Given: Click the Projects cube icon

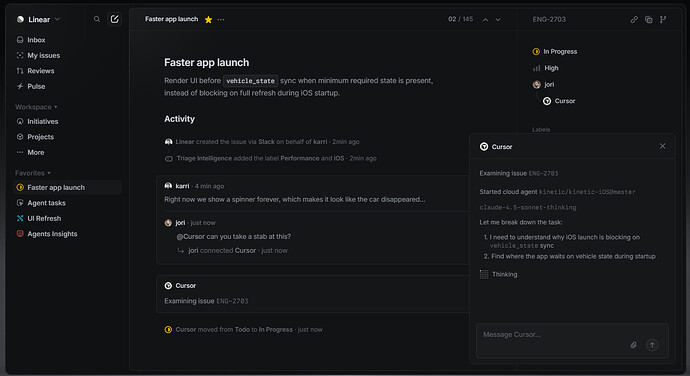Looking at the screenshot, I should pyautogui.click(x=20, y=137).
